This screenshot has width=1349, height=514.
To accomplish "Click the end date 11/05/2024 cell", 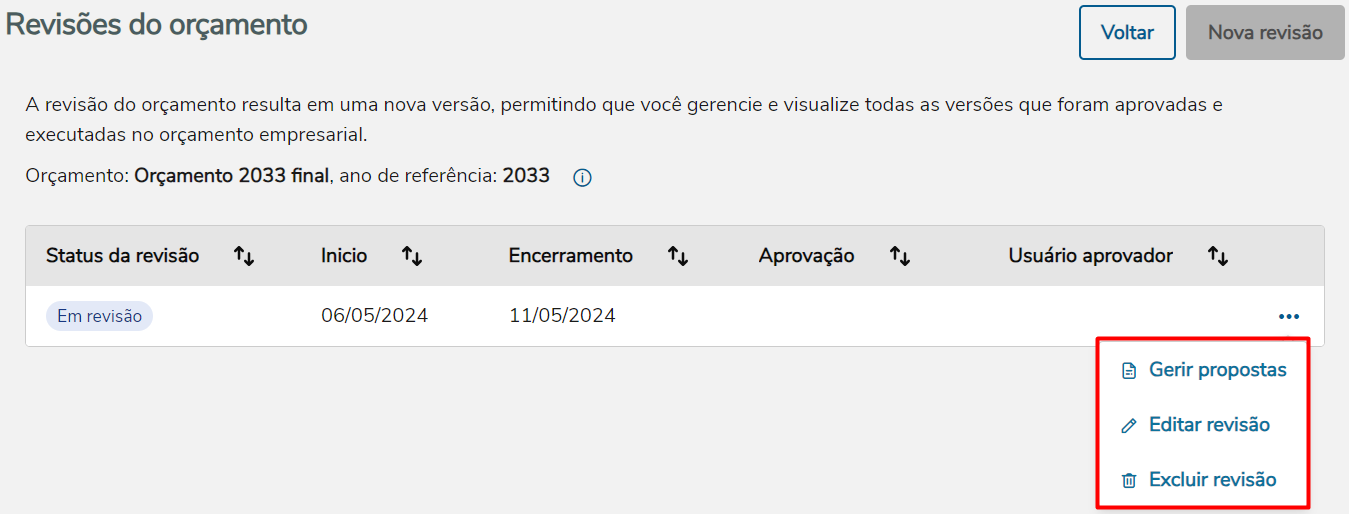I will tap(562, 316).
